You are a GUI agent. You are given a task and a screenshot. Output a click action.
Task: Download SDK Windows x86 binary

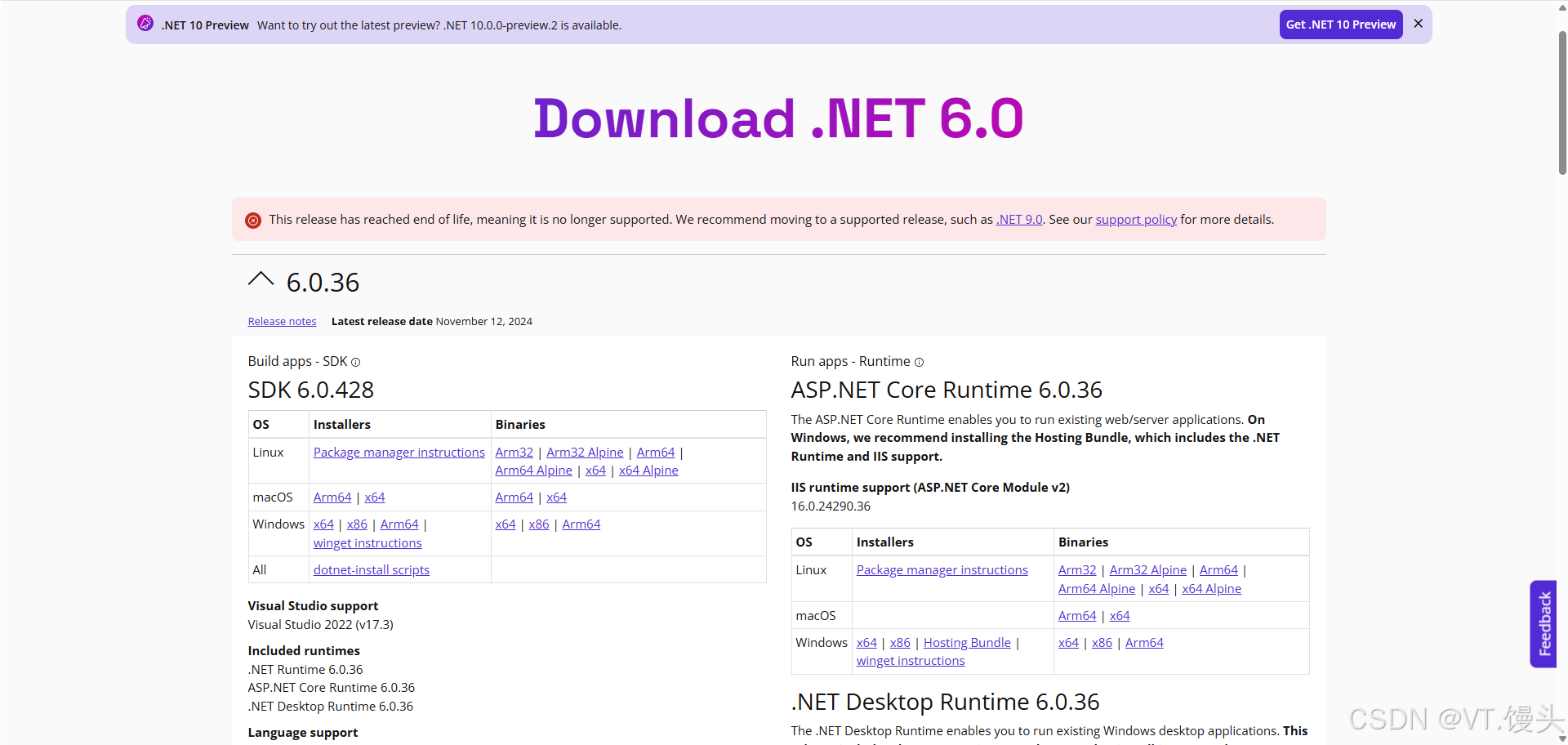point(539,524)
